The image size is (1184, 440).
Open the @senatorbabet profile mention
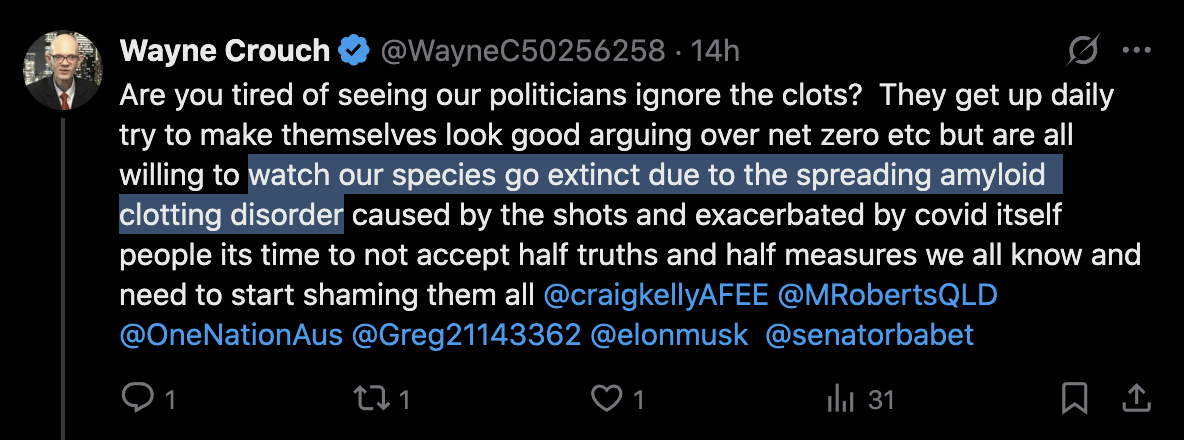869,335
